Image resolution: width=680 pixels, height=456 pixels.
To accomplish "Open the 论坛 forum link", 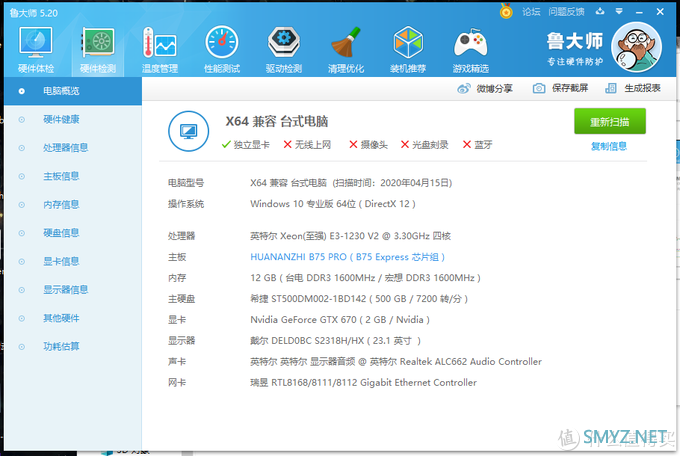I will click(531, 12).
